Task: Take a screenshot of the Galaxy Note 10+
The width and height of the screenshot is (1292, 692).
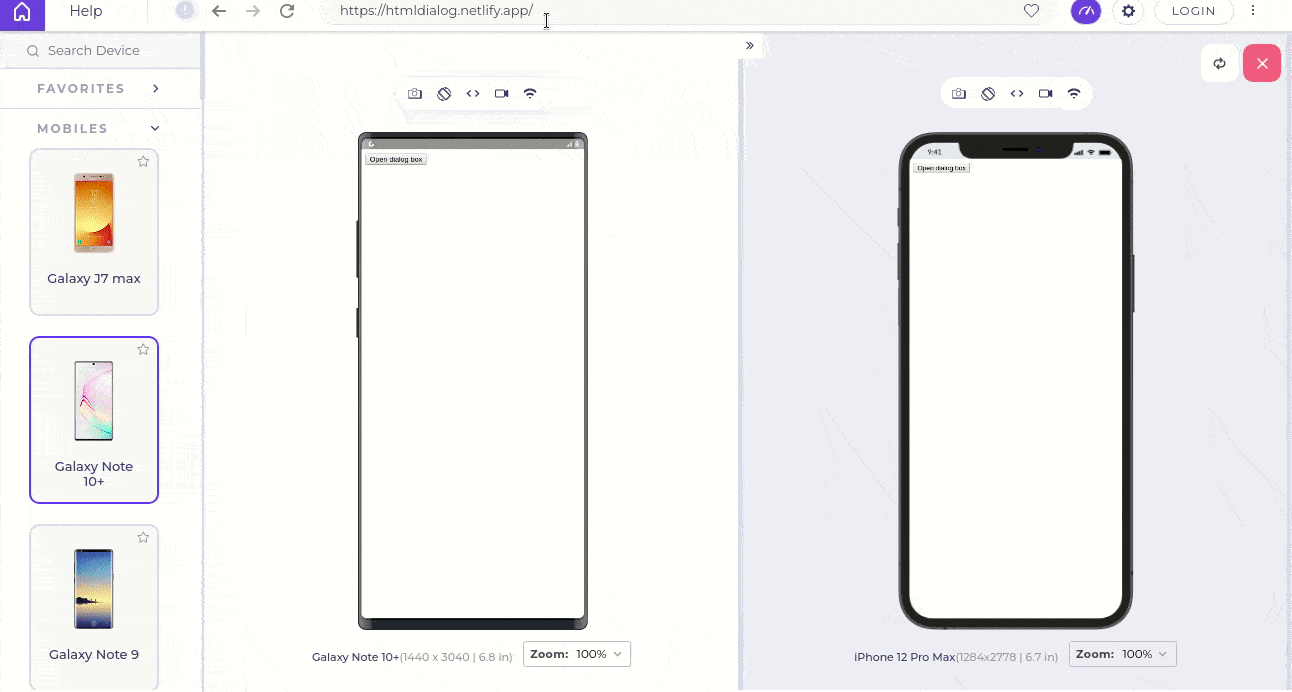Action: point(415,93)
